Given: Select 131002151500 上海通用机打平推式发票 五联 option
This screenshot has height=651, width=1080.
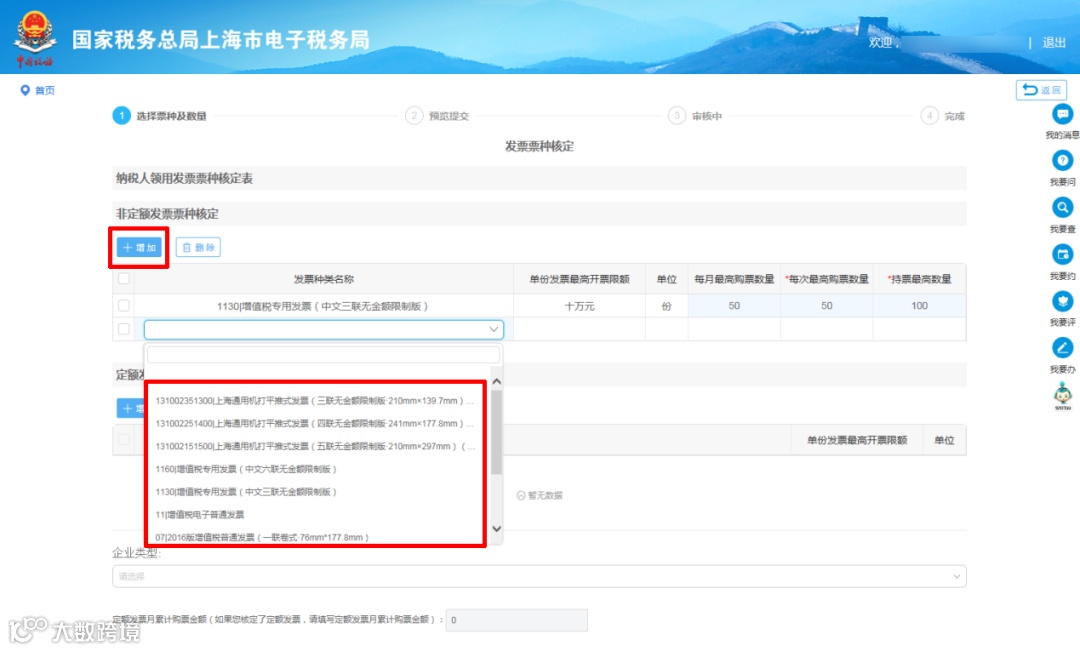Looking at the screenshot, I should pyautogui.click(x=315, y=446).
